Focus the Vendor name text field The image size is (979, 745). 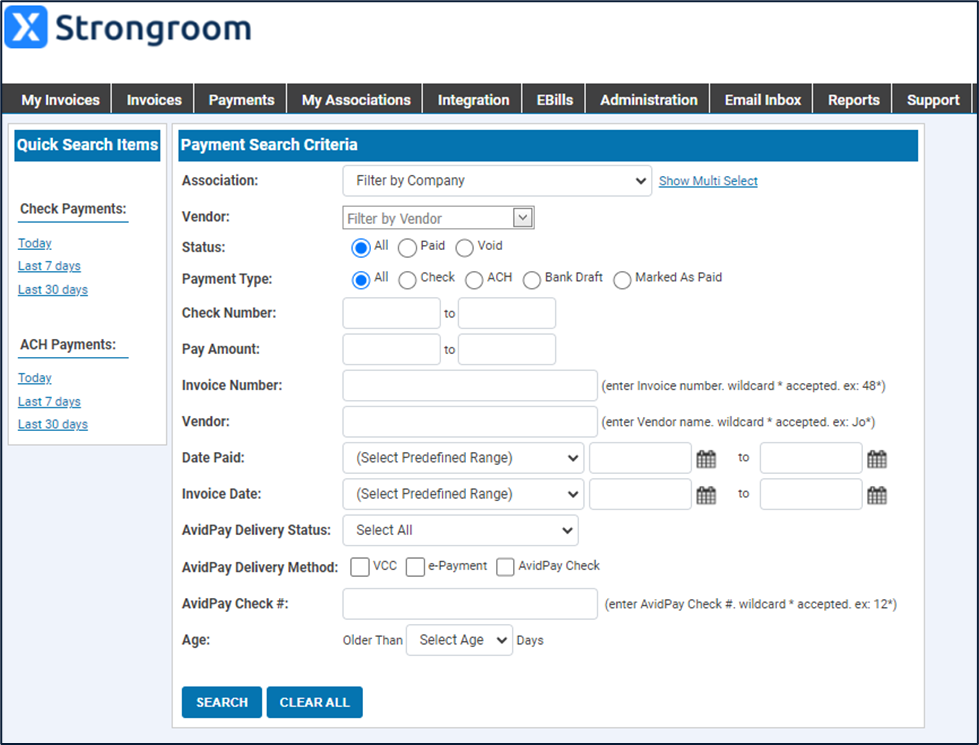tap(470, 422)
